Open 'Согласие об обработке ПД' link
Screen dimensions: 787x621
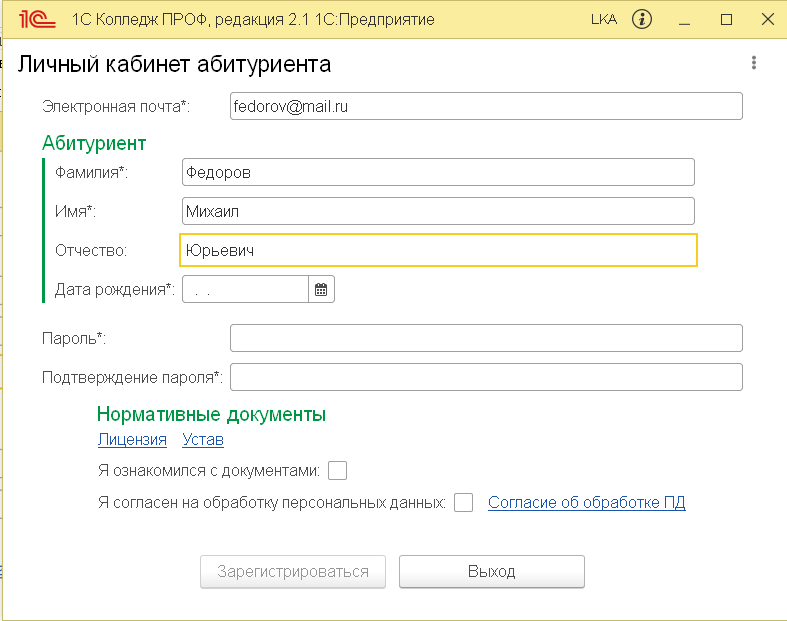click(586, 503)
